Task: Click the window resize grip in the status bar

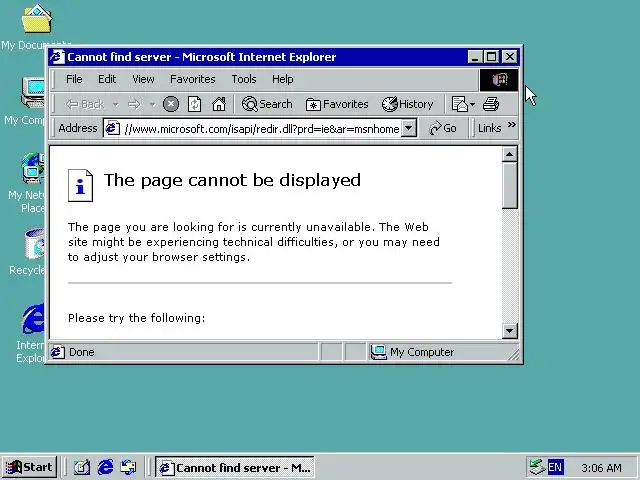Action: (513, 354)
